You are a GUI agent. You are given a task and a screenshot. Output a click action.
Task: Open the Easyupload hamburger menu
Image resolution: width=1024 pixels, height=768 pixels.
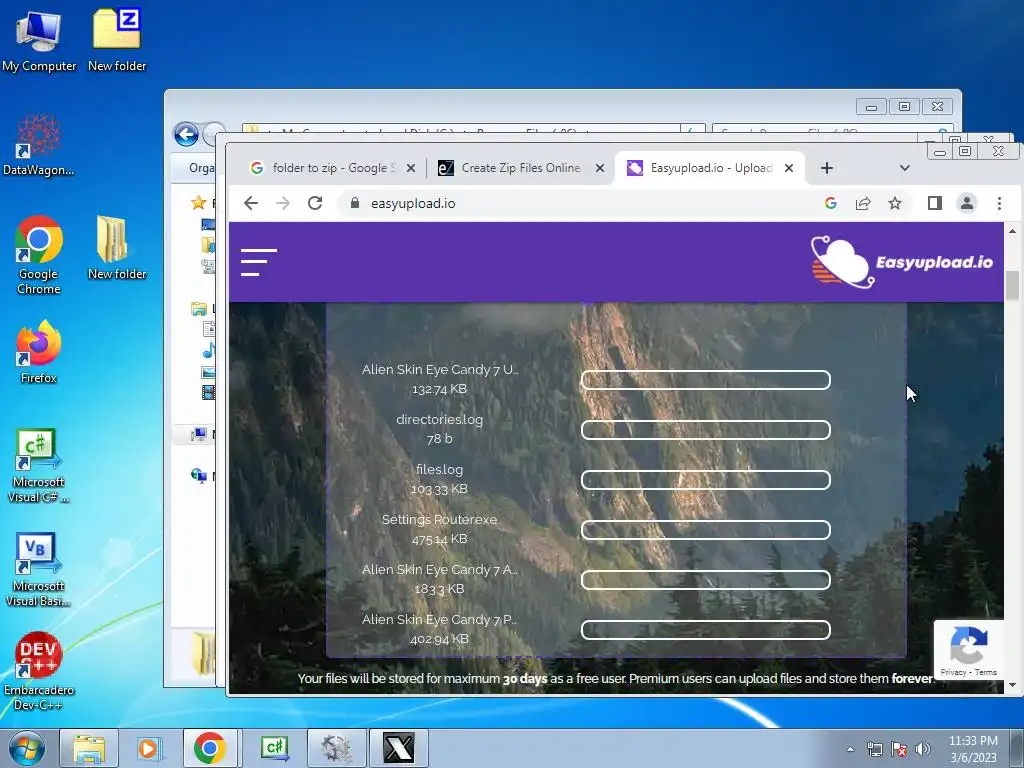[259, 262]
